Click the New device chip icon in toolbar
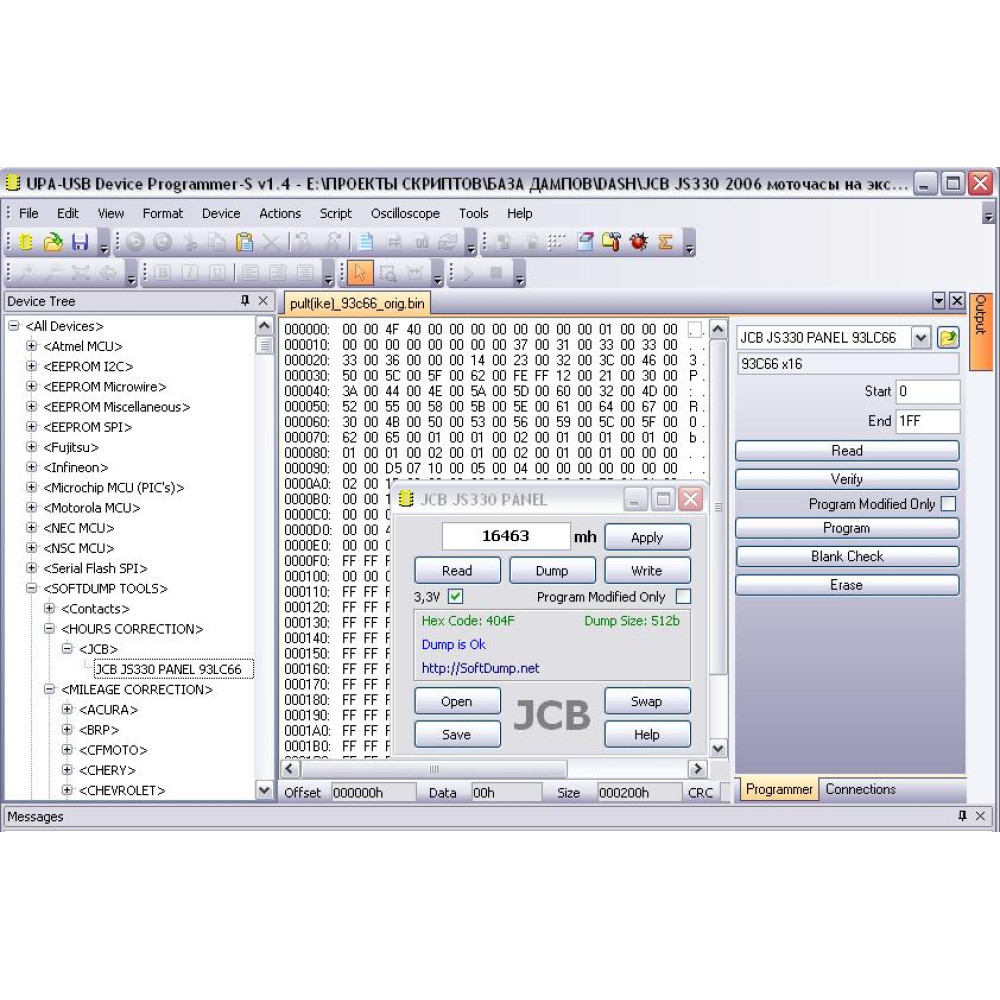This screenshot has height=1000, width=1000. (26, 242)
